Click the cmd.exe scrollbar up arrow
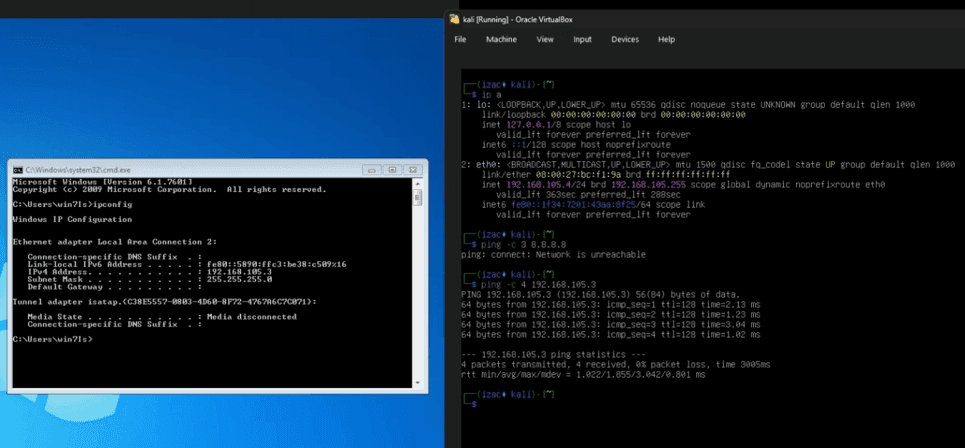Image resolution: width=965 pixels, height=448 pixels. point(418,183)
